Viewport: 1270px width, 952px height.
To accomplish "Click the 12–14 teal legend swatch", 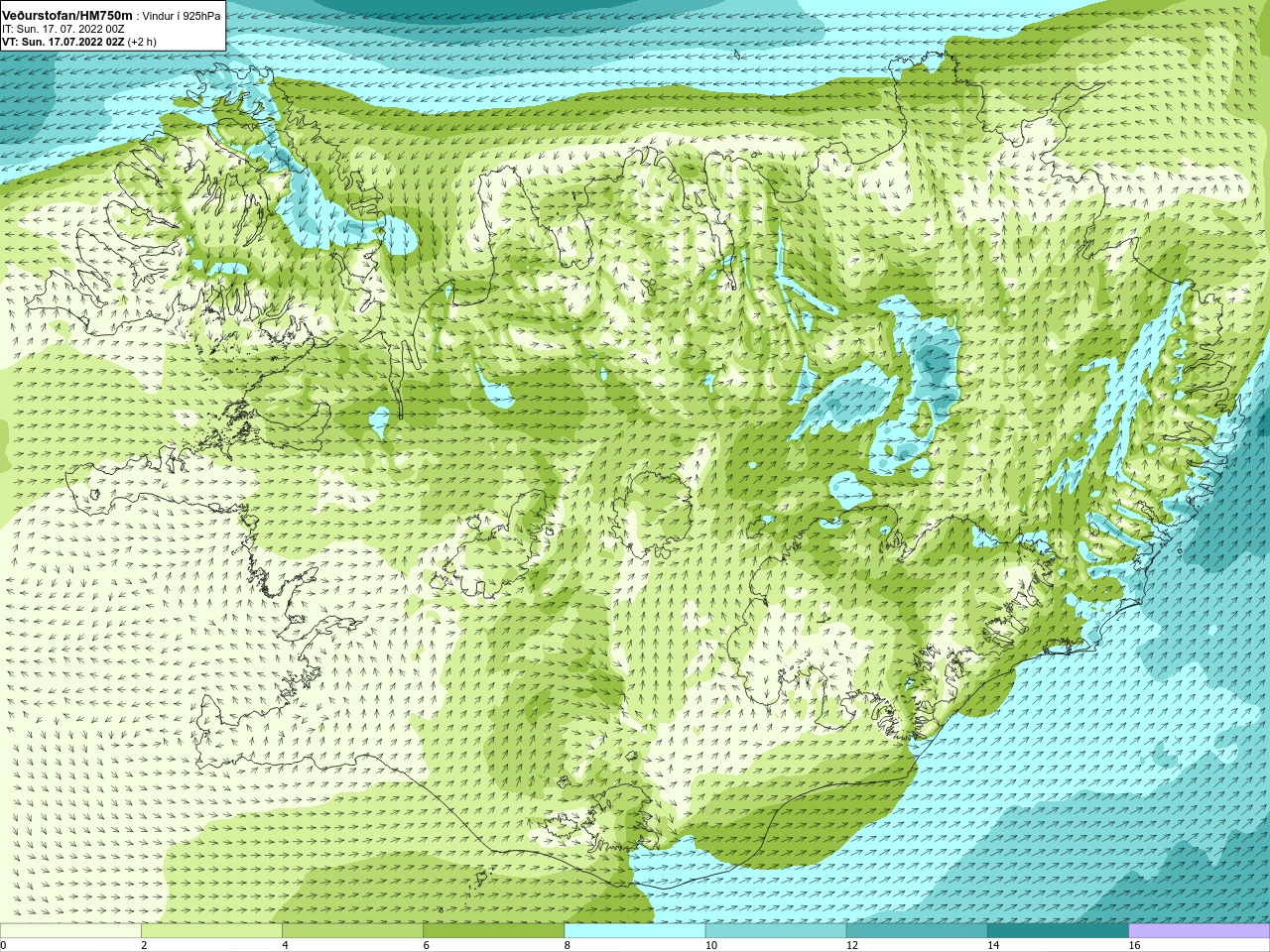I will coord(917,930).
